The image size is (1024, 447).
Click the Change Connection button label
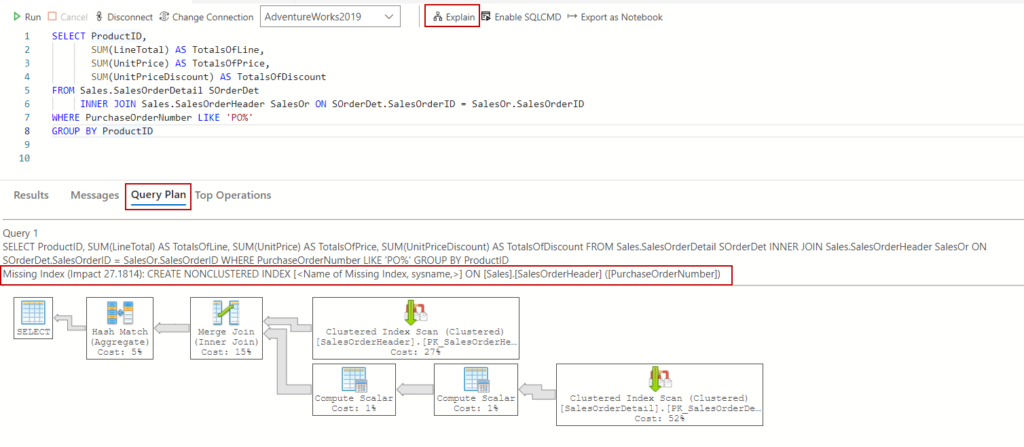coord(213,17)
